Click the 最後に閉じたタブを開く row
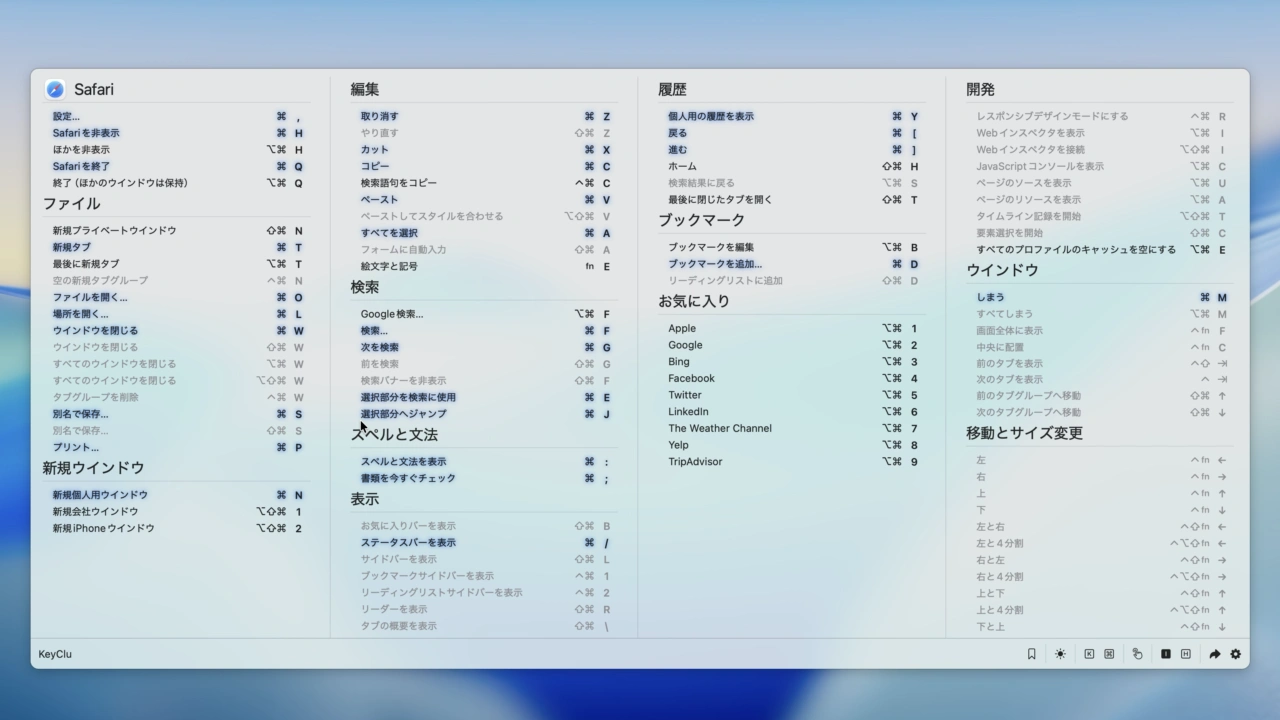The image size is (1280, 720). click(x=794, y=199)
